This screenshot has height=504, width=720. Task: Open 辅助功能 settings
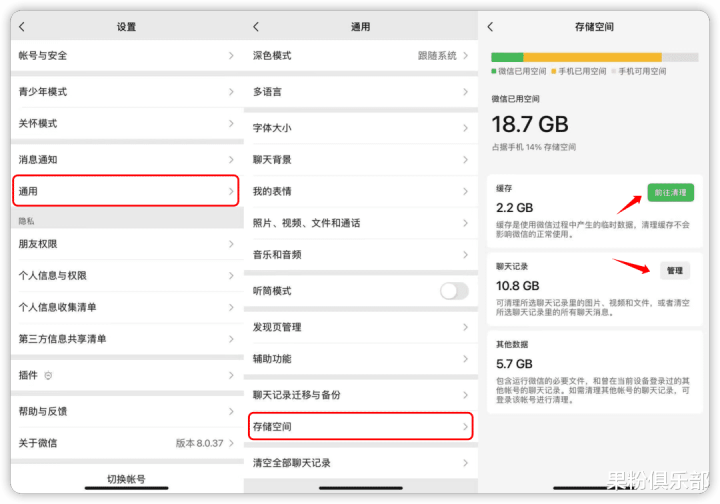coord(361,359)
